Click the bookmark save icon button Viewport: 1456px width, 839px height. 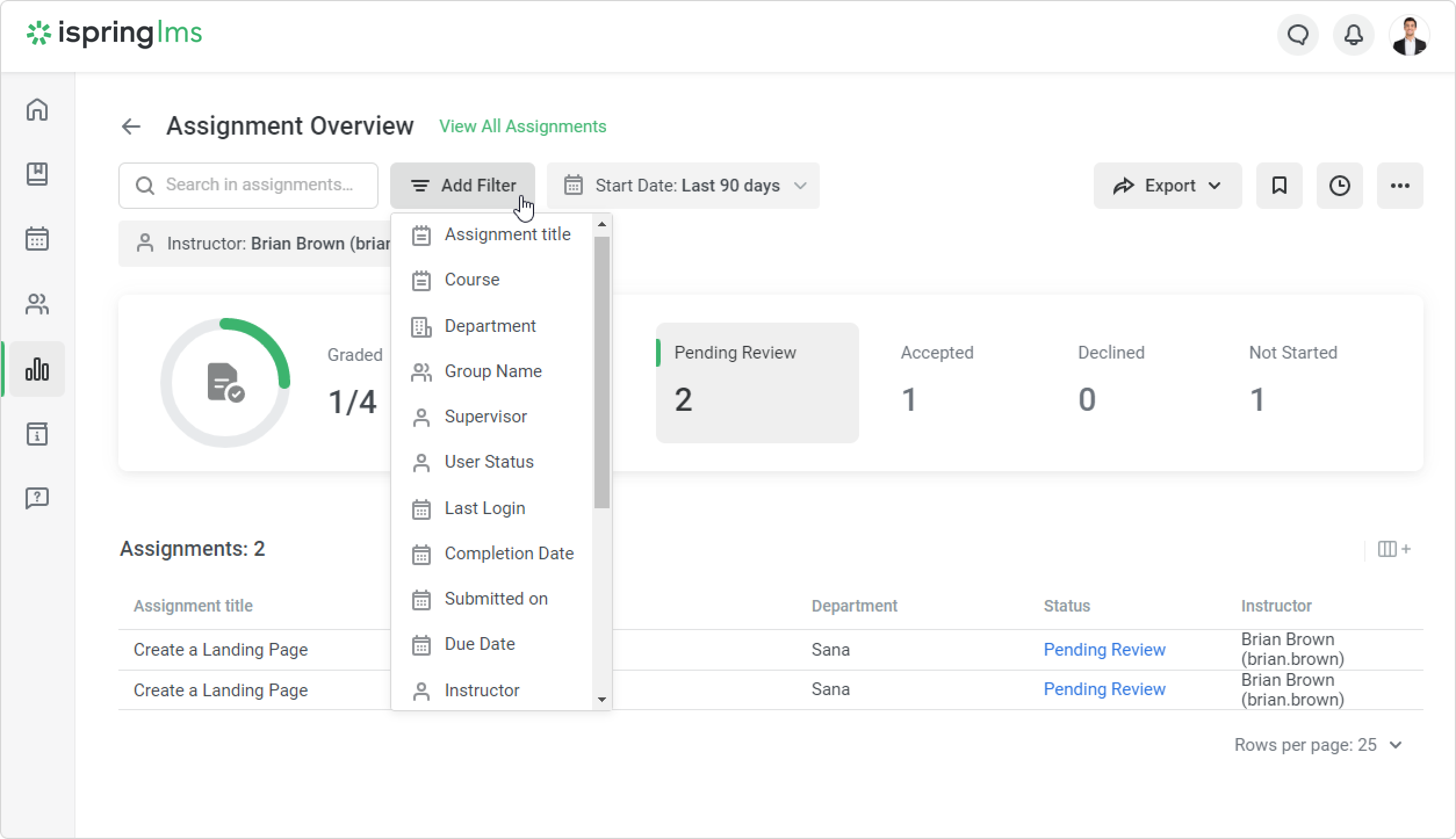click(x=1279, y=186)
